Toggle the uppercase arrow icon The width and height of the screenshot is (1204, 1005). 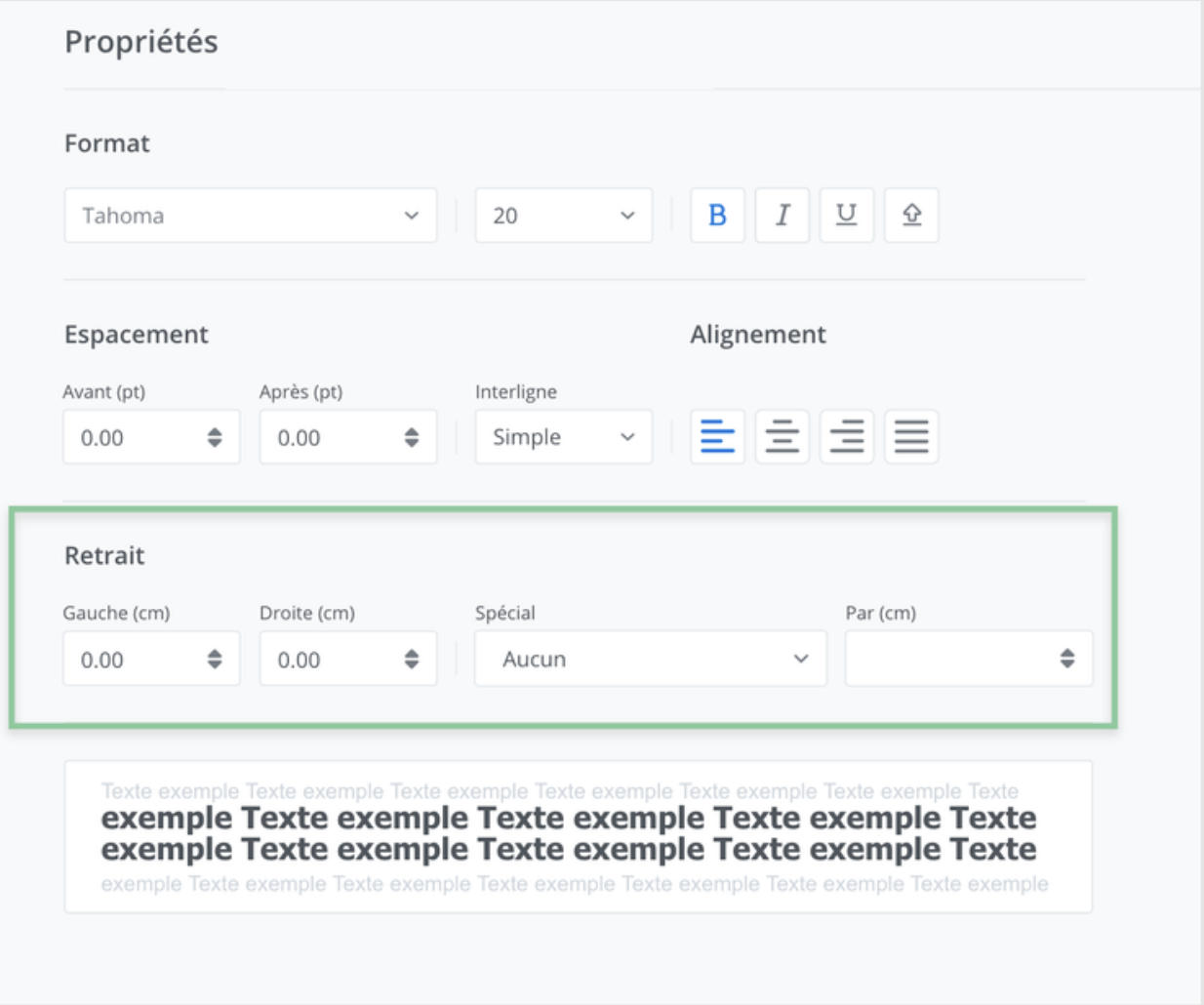(911, 216)
